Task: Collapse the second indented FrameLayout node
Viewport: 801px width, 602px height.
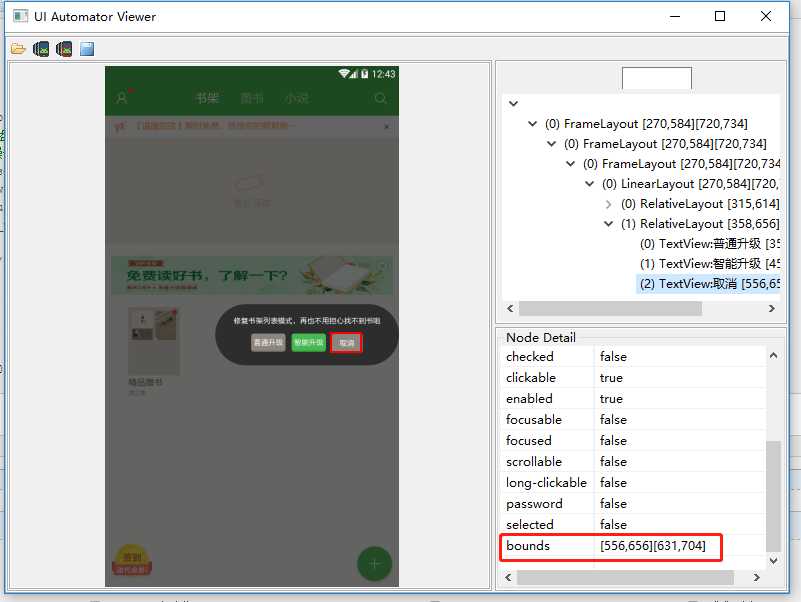Action: point(551,144)
